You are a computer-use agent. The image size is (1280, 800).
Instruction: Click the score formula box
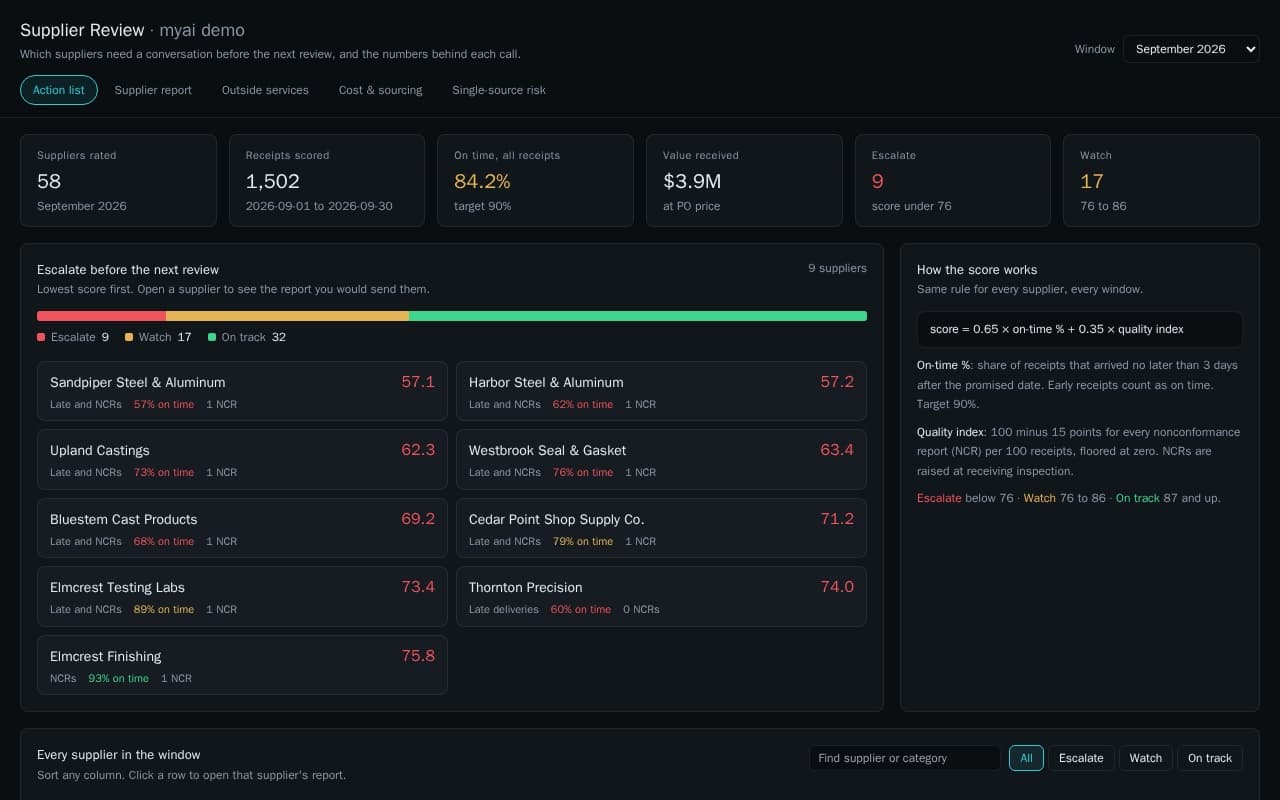[x=1080, y=329]
